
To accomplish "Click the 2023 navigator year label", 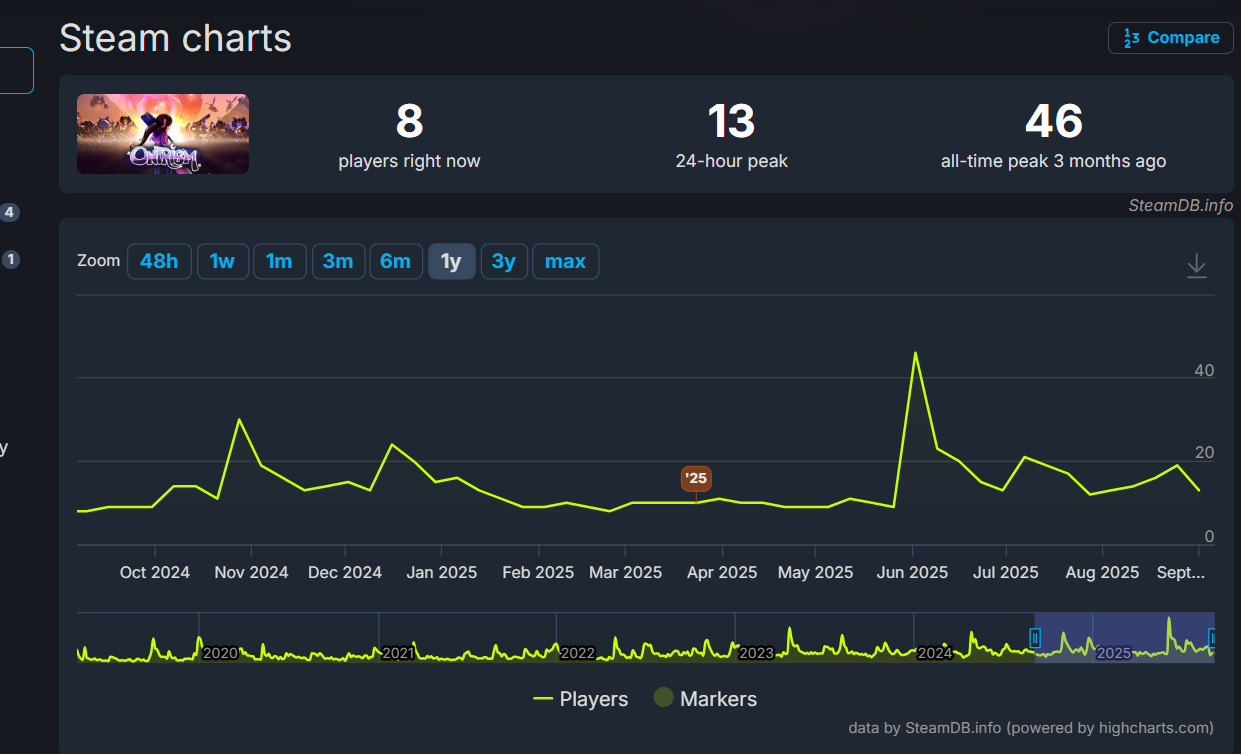I will 756,653.
